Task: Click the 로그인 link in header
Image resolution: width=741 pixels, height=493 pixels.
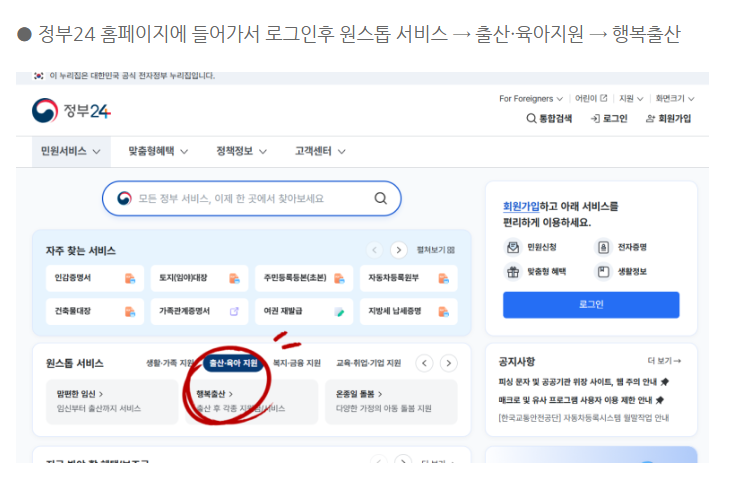Action: pos(609,119)
